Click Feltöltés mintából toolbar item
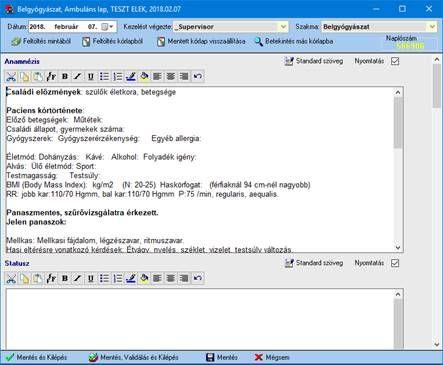The height and width of the screenshot is (365, 443). (41, 42)
